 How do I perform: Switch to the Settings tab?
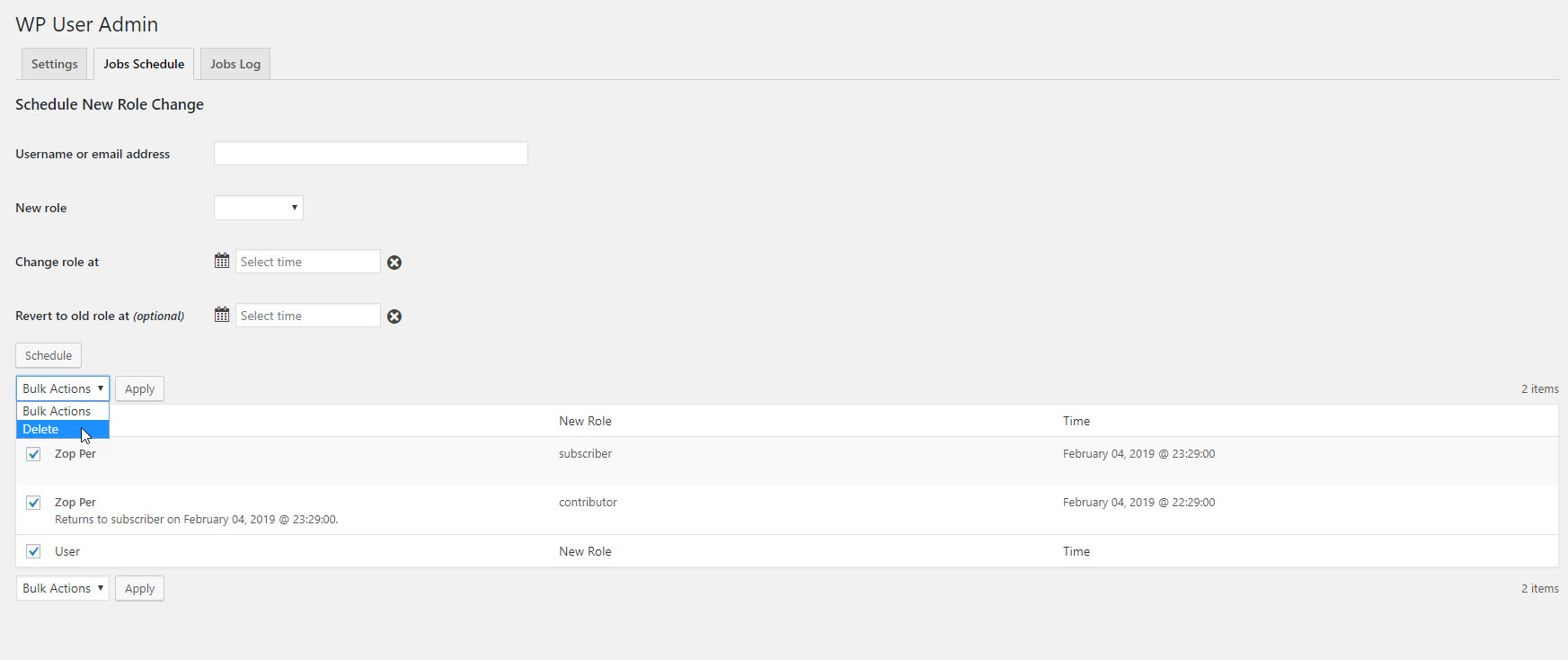click(x=54, y=64)
